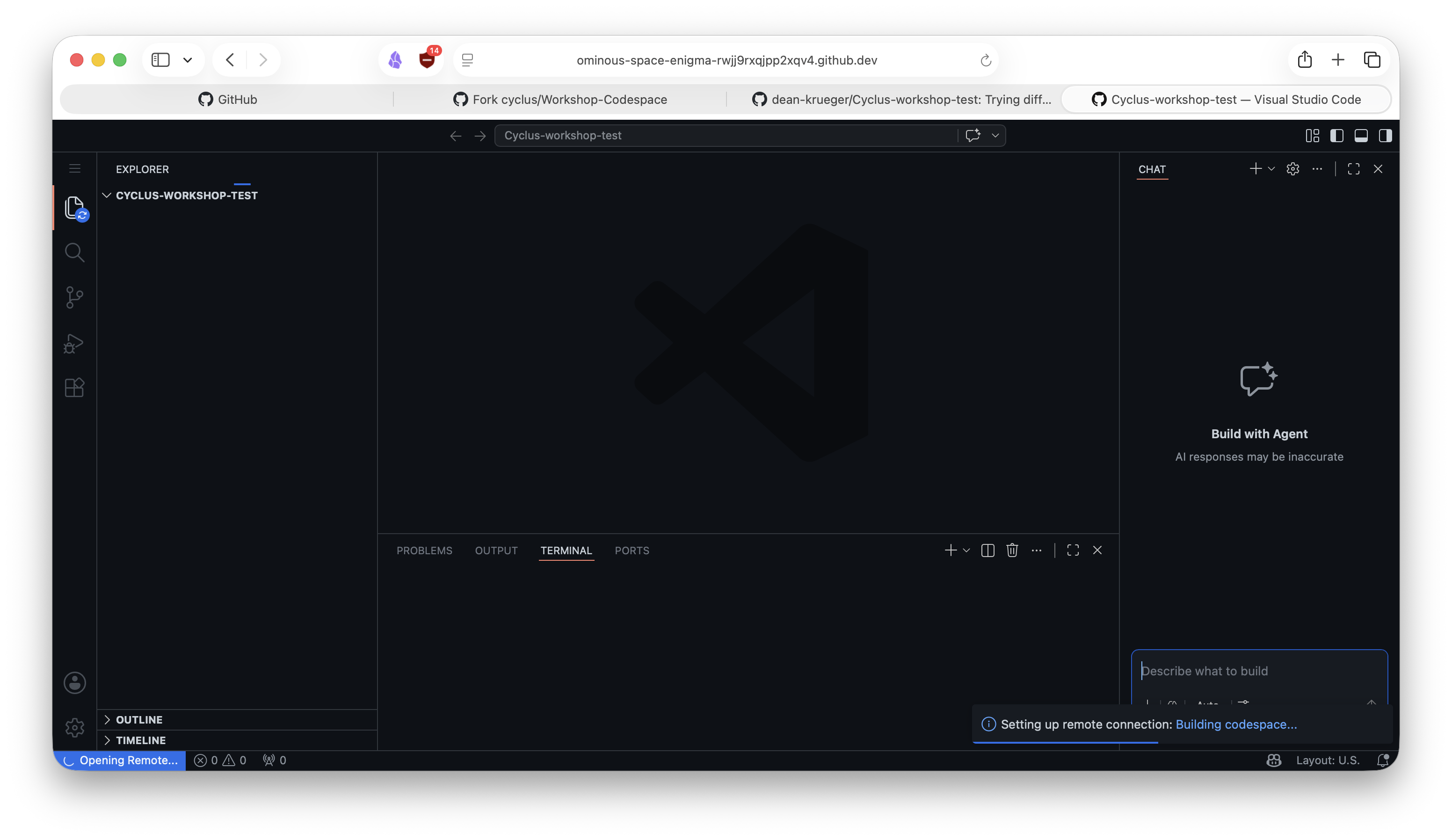Screen dimensions: 1452x840
Task: Open chat settings gear
Action: click(x=1293, y=169)
